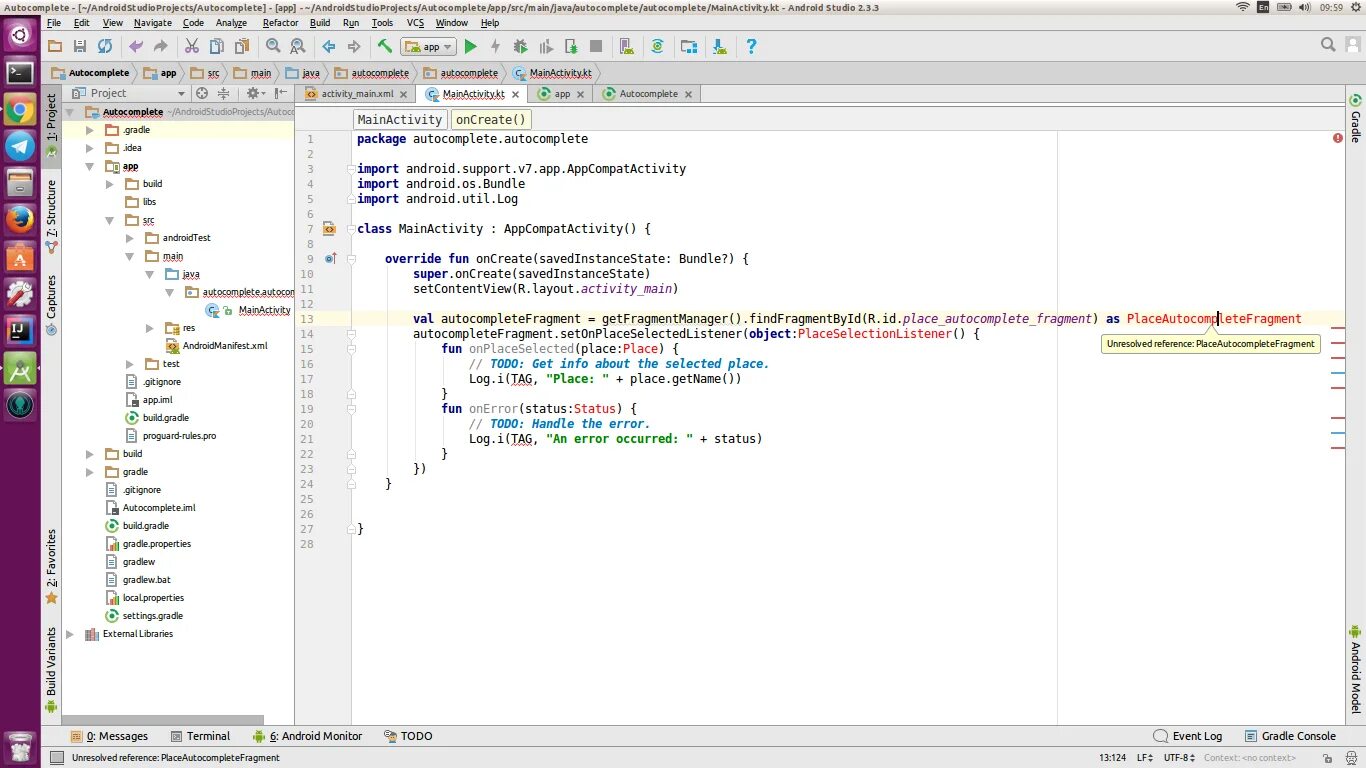Open Project Structure toolbar icon
1366x768 pixels.
[689, 46]
